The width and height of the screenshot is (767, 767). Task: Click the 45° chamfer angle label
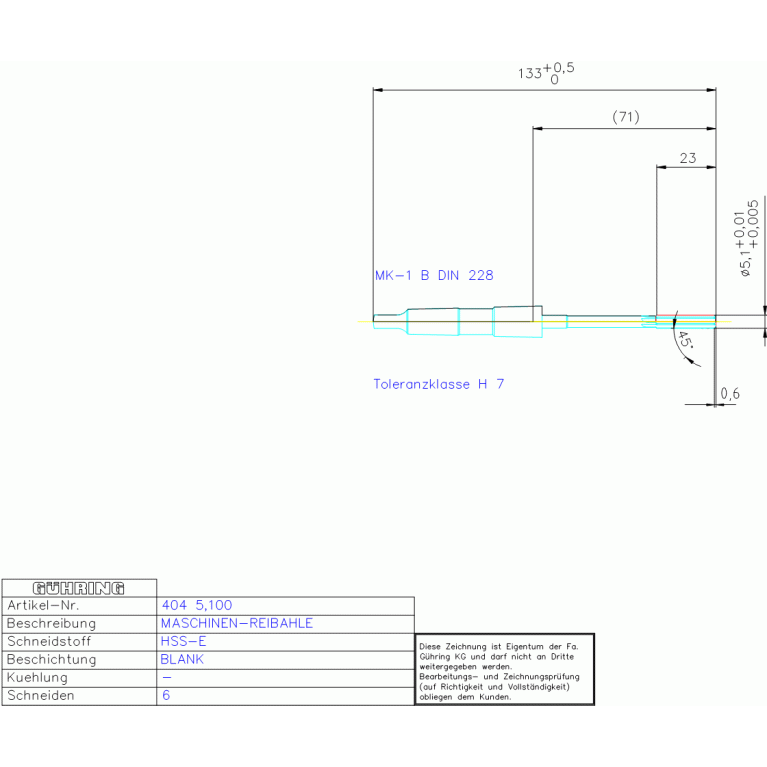(685, 343)
